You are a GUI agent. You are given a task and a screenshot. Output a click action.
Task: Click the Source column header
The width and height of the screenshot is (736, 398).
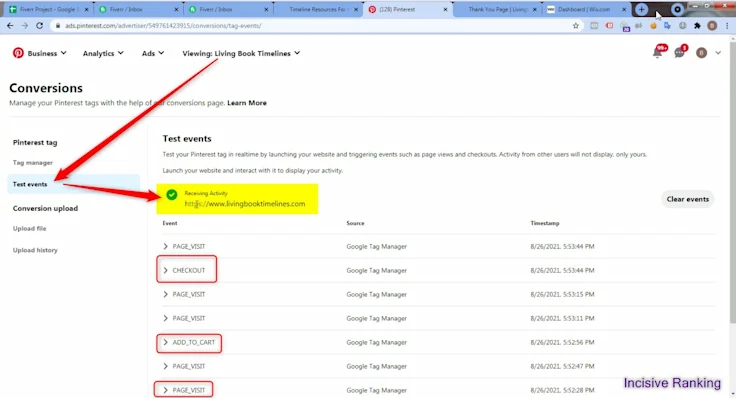click(x=355, y=223)
